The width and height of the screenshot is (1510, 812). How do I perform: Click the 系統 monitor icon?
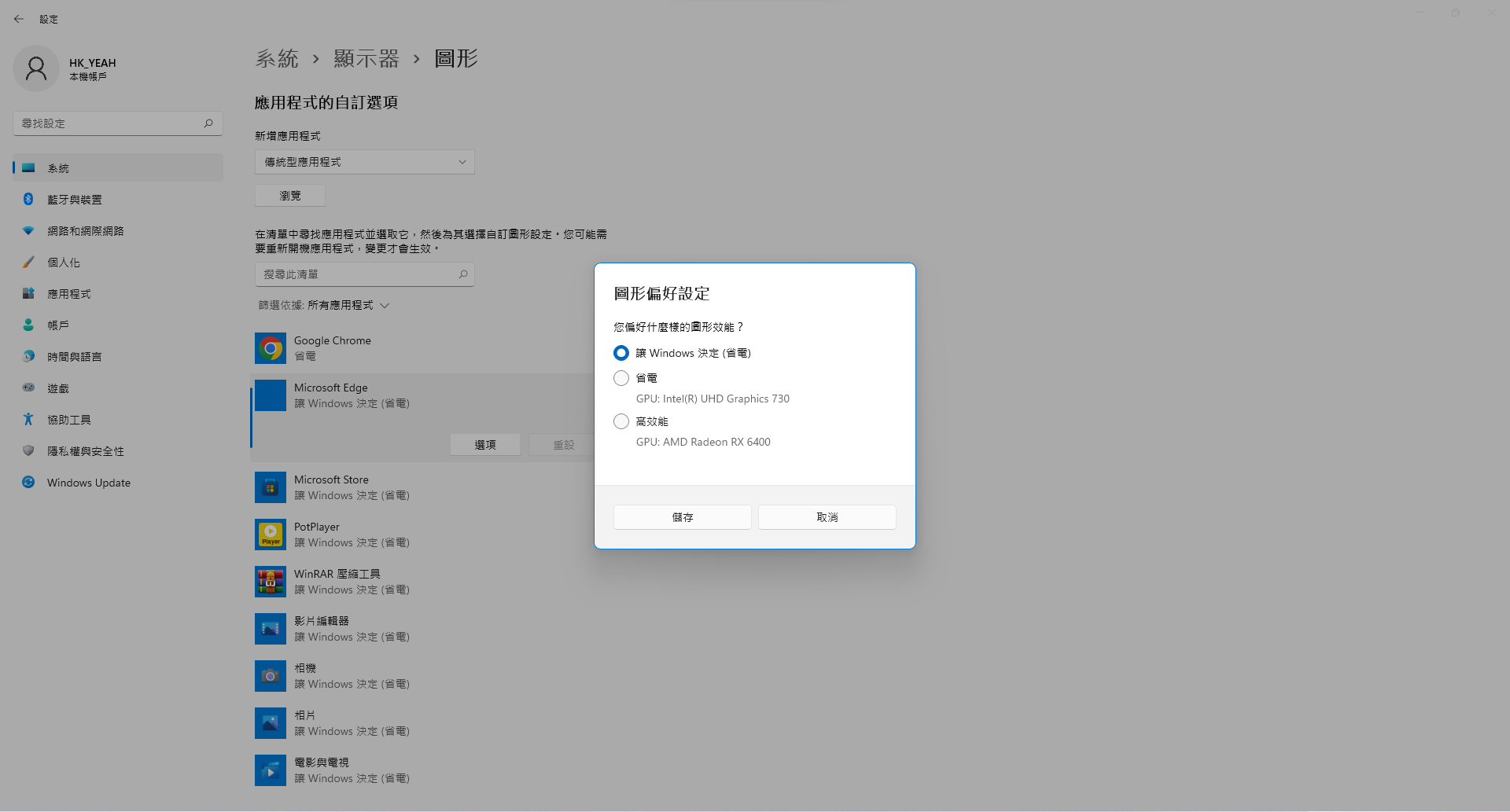point(28,167)
